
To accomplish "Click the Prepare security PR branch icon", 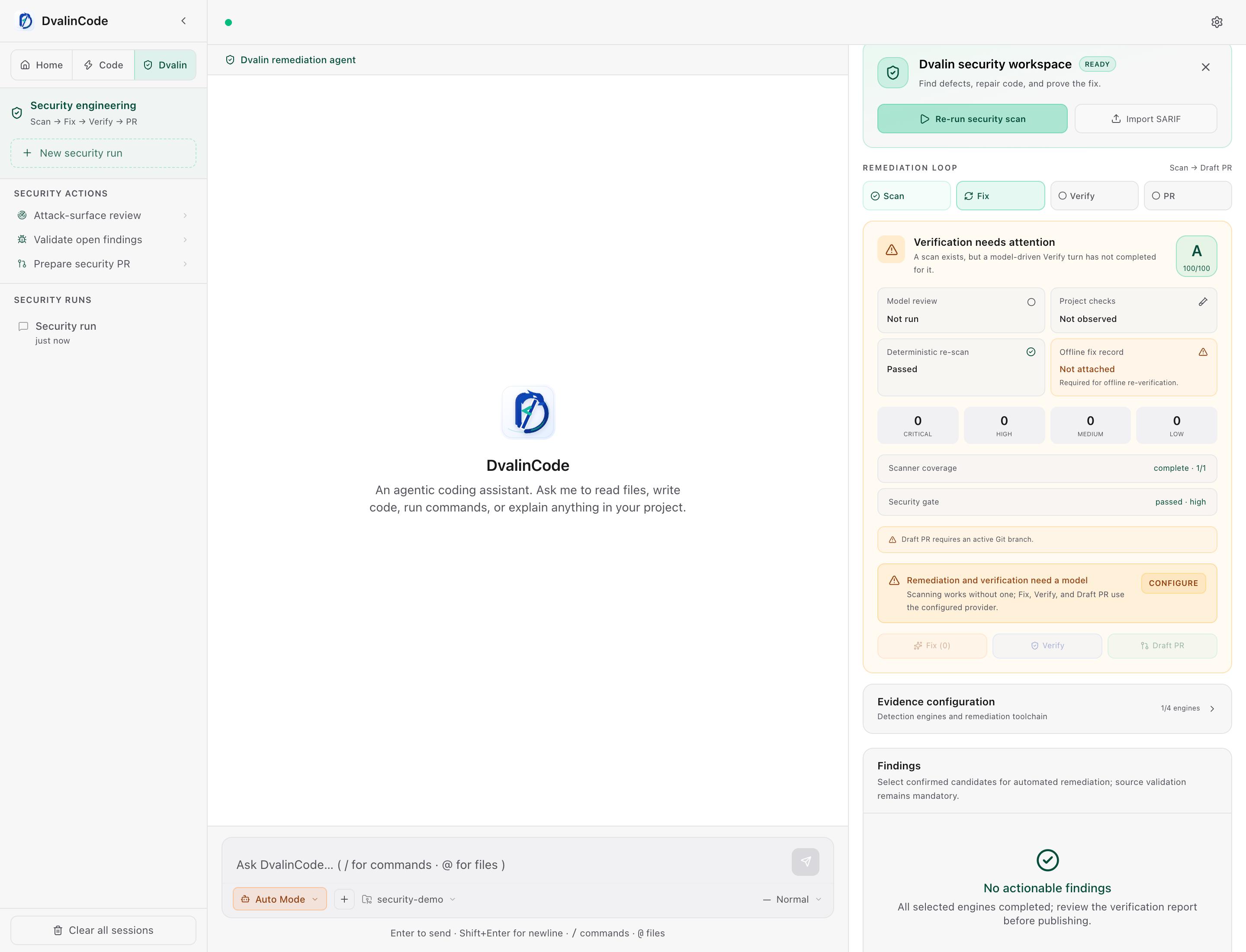I will point(22,264).
